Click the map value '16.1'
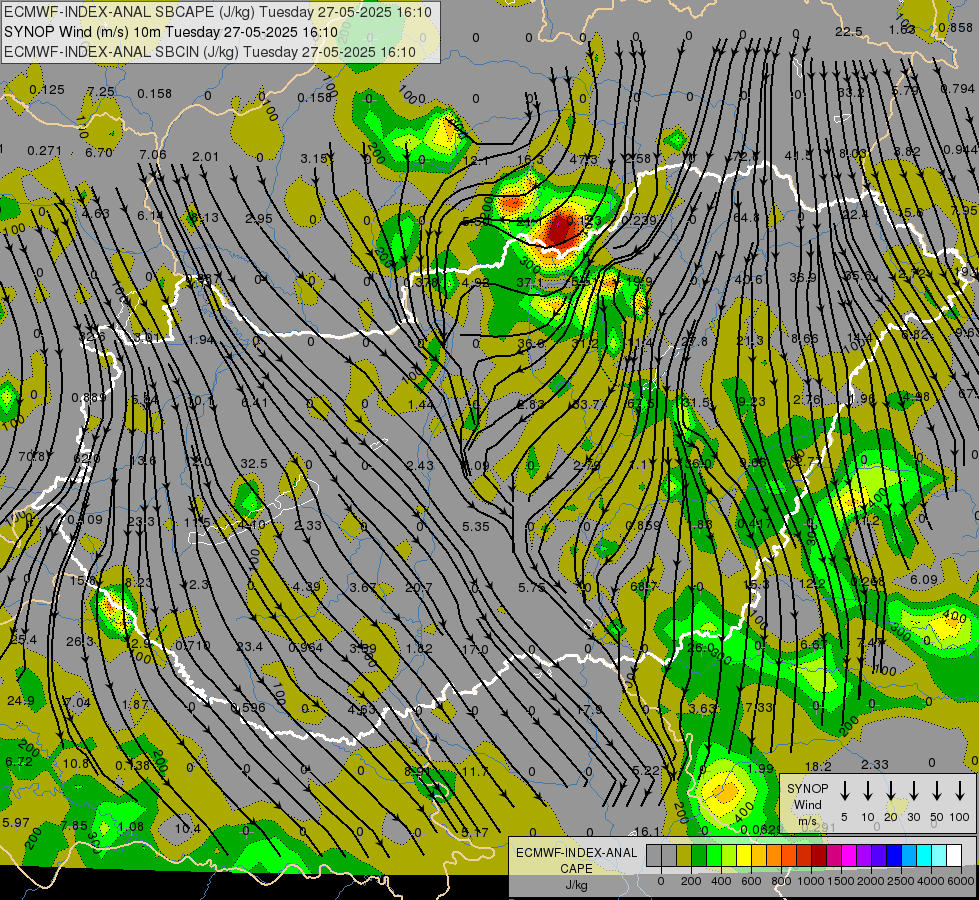The image size is (979, 900). click(647, 831)
